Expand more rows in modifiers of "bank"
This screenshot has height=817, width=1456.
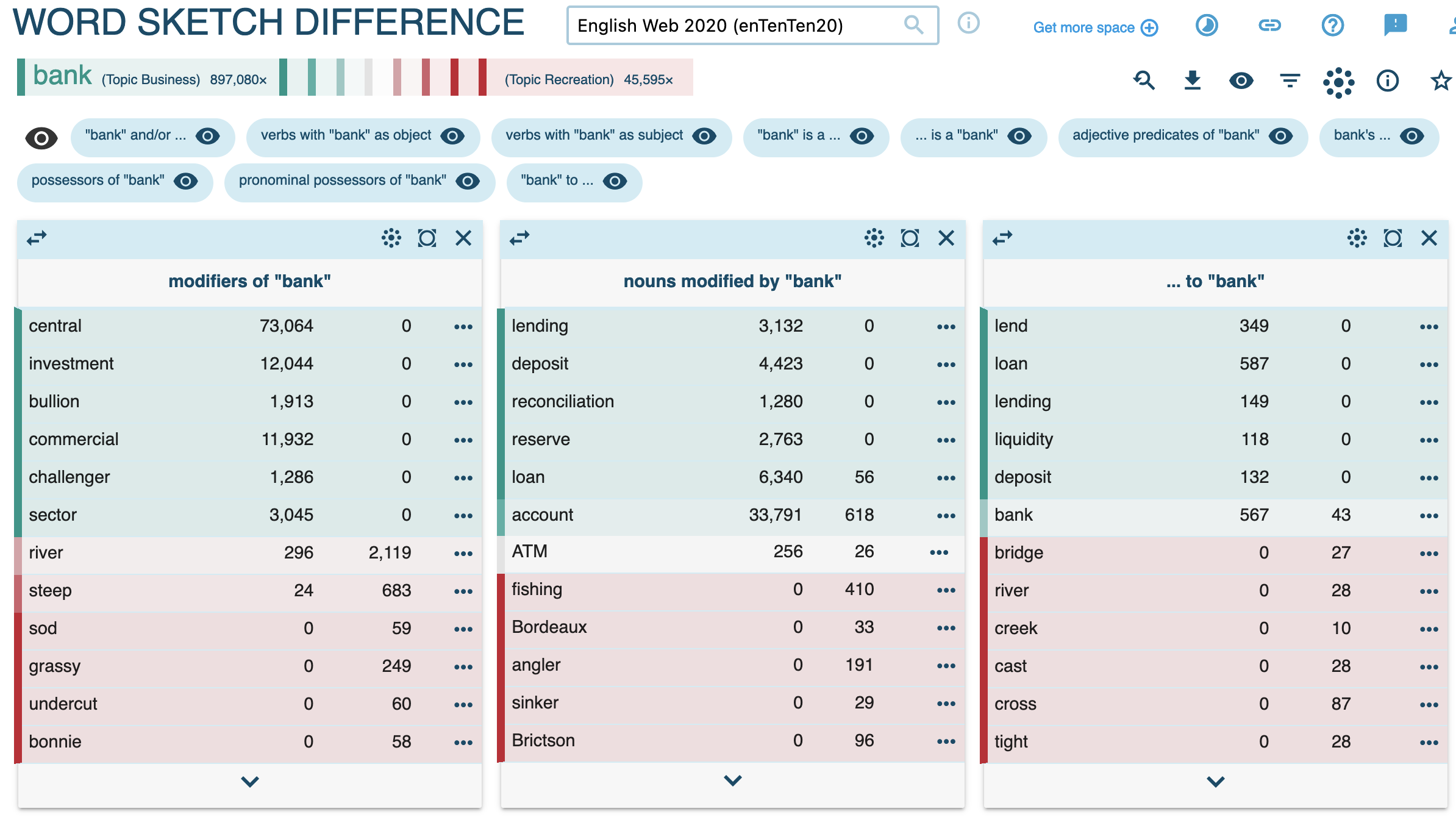click(250, 781)
